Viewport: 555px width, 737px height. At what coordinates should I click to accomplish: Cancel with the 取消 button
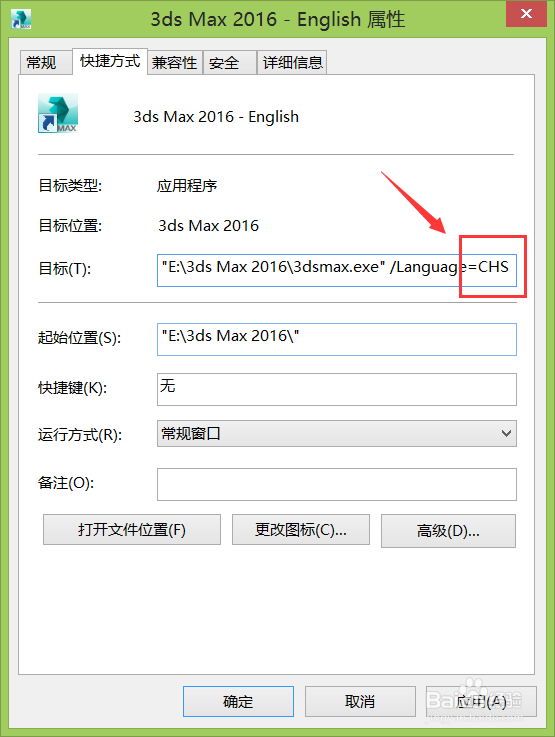pyautogui.click(x=360, y=701)
